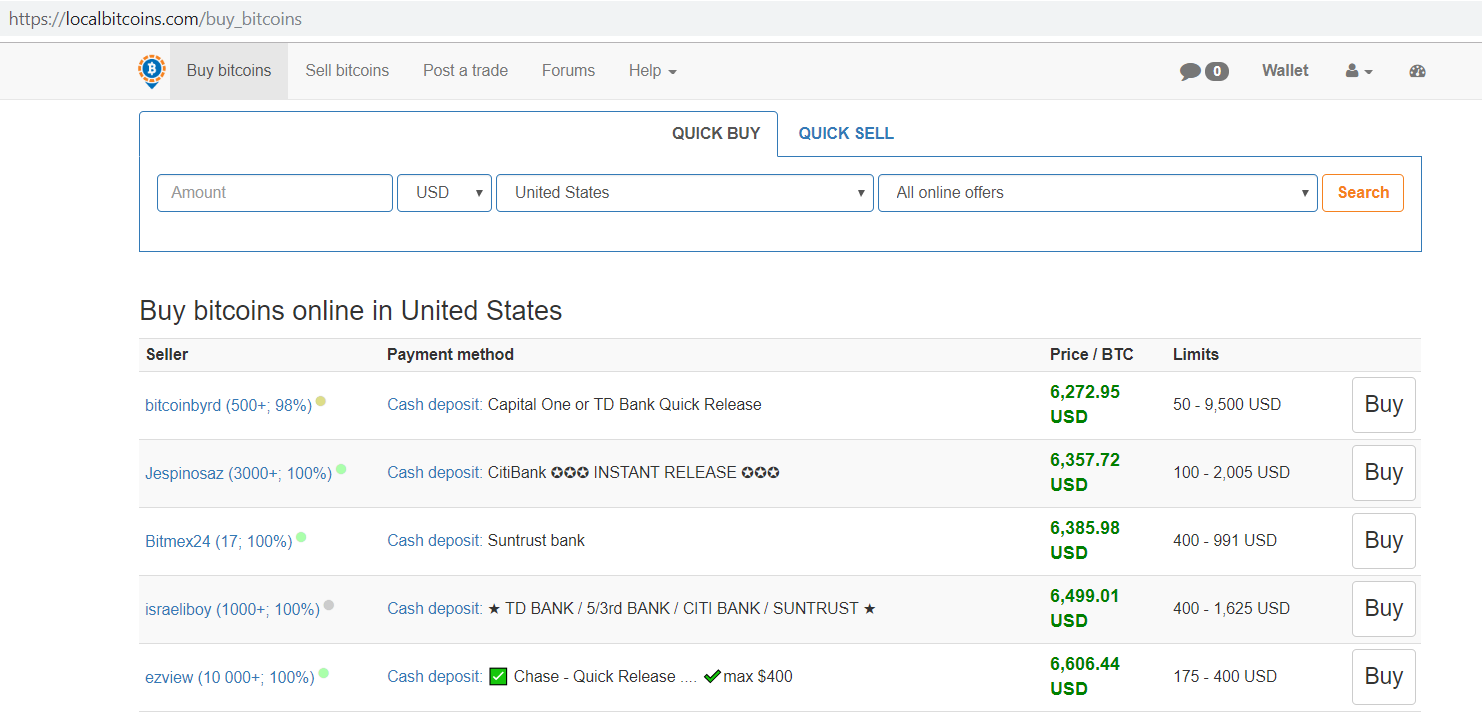Go to Sell bitcoins
This screenshot has width=1482, height=712.
tap(347, 71)
